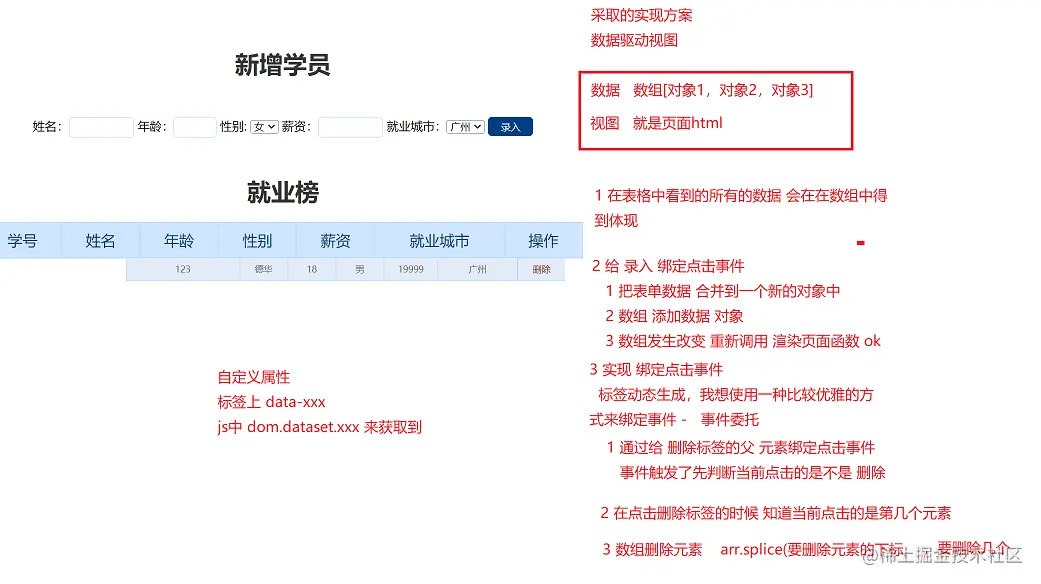Click the 就业城市 column header

[x=439, y=241]
